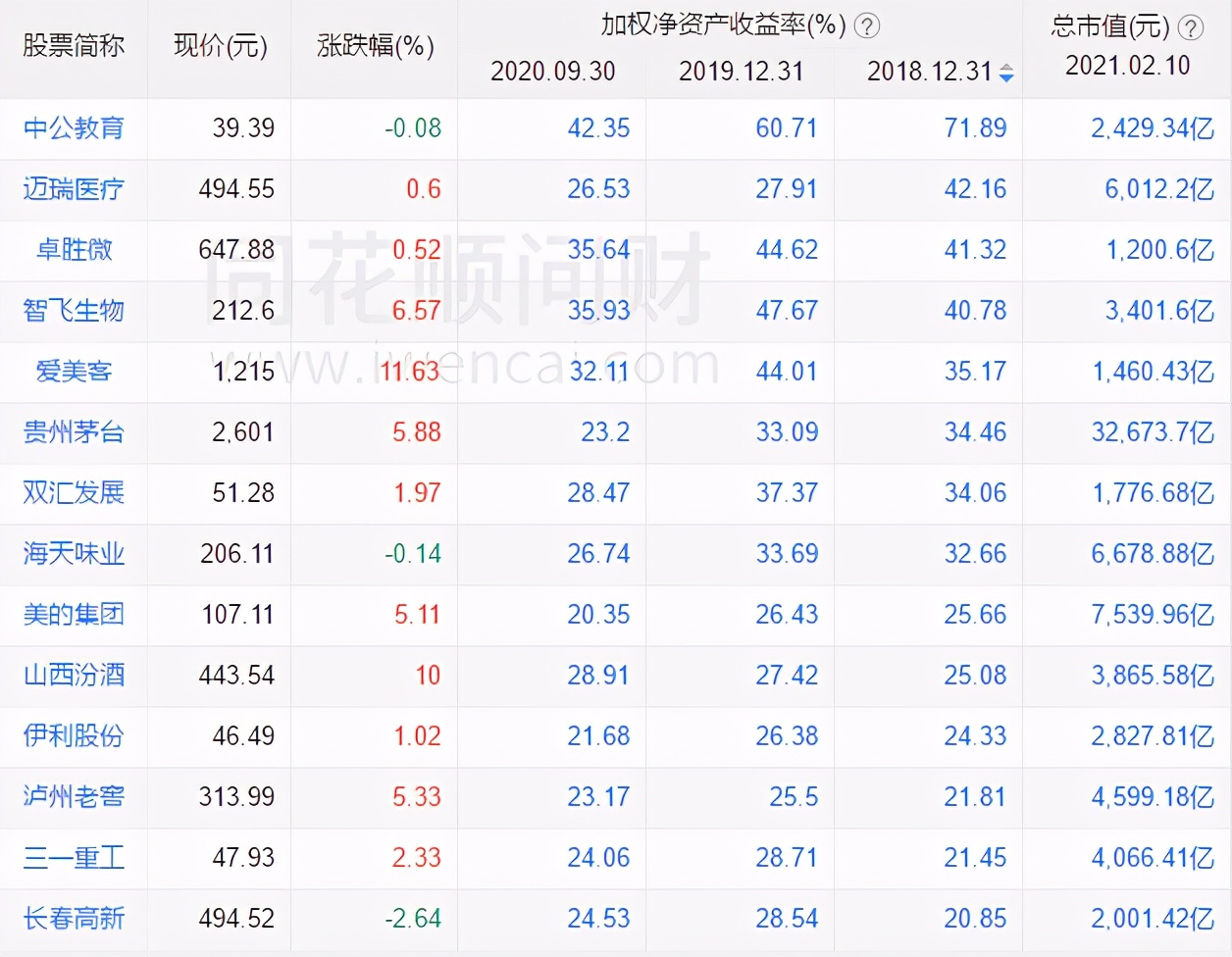Sort 2018.12.31 column descending with down arrow
Screen dimensions: 1232x957
(x=1007, y=76)
